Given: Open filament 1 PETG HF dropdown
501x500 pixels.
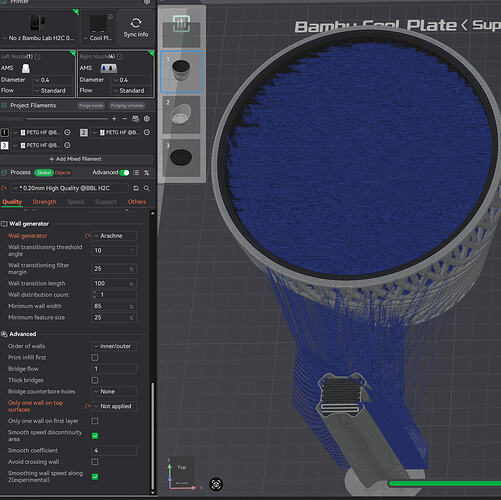Looking at the screenshot, I should tap(37, 132).
